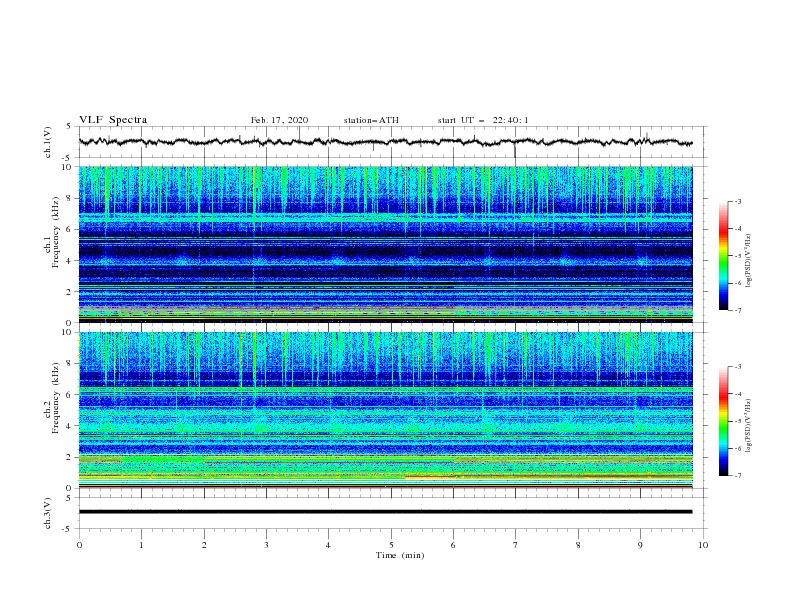Click the "8" kHz tick on ch.1 frequency axis
This screenshot has height=612, width=792.
(70, 198)
